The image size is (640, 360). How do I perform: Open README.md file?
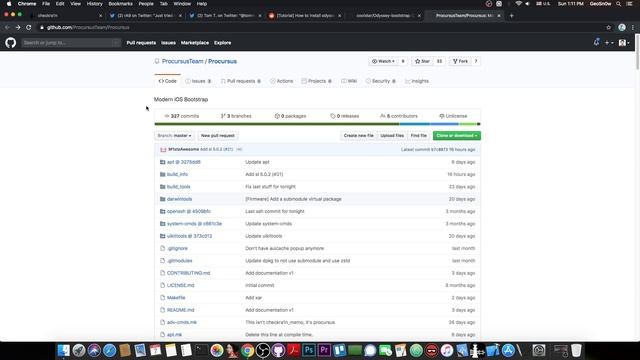pos(180,310)
